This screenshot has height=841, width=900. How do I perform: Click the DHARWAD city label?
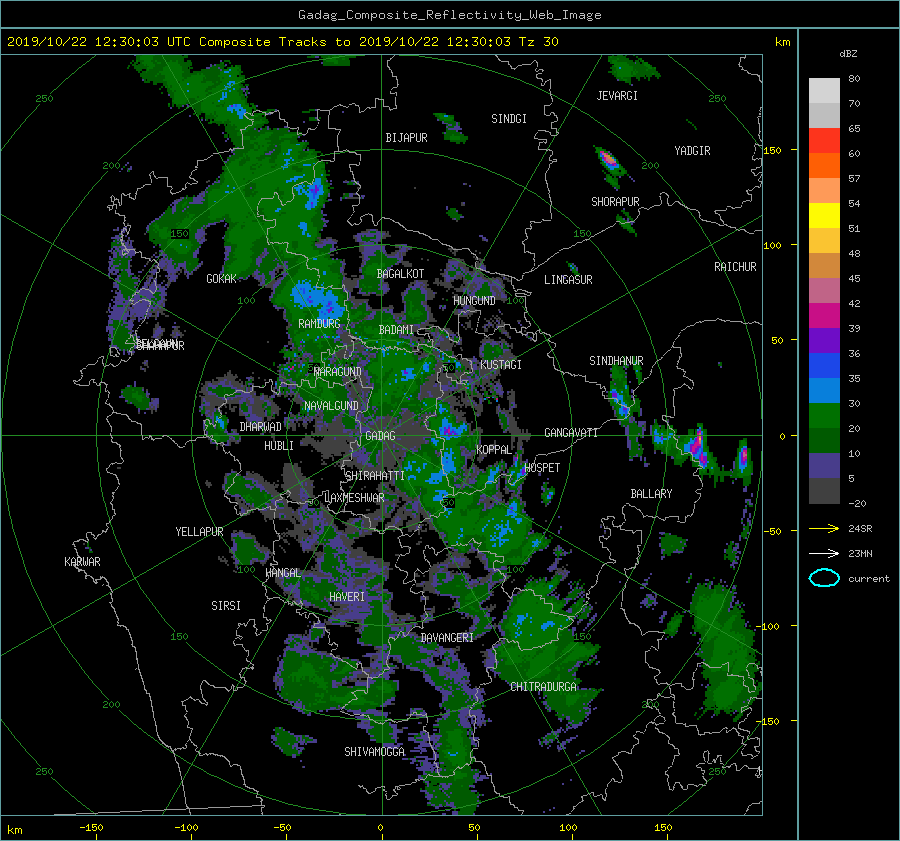click(261, 427)
